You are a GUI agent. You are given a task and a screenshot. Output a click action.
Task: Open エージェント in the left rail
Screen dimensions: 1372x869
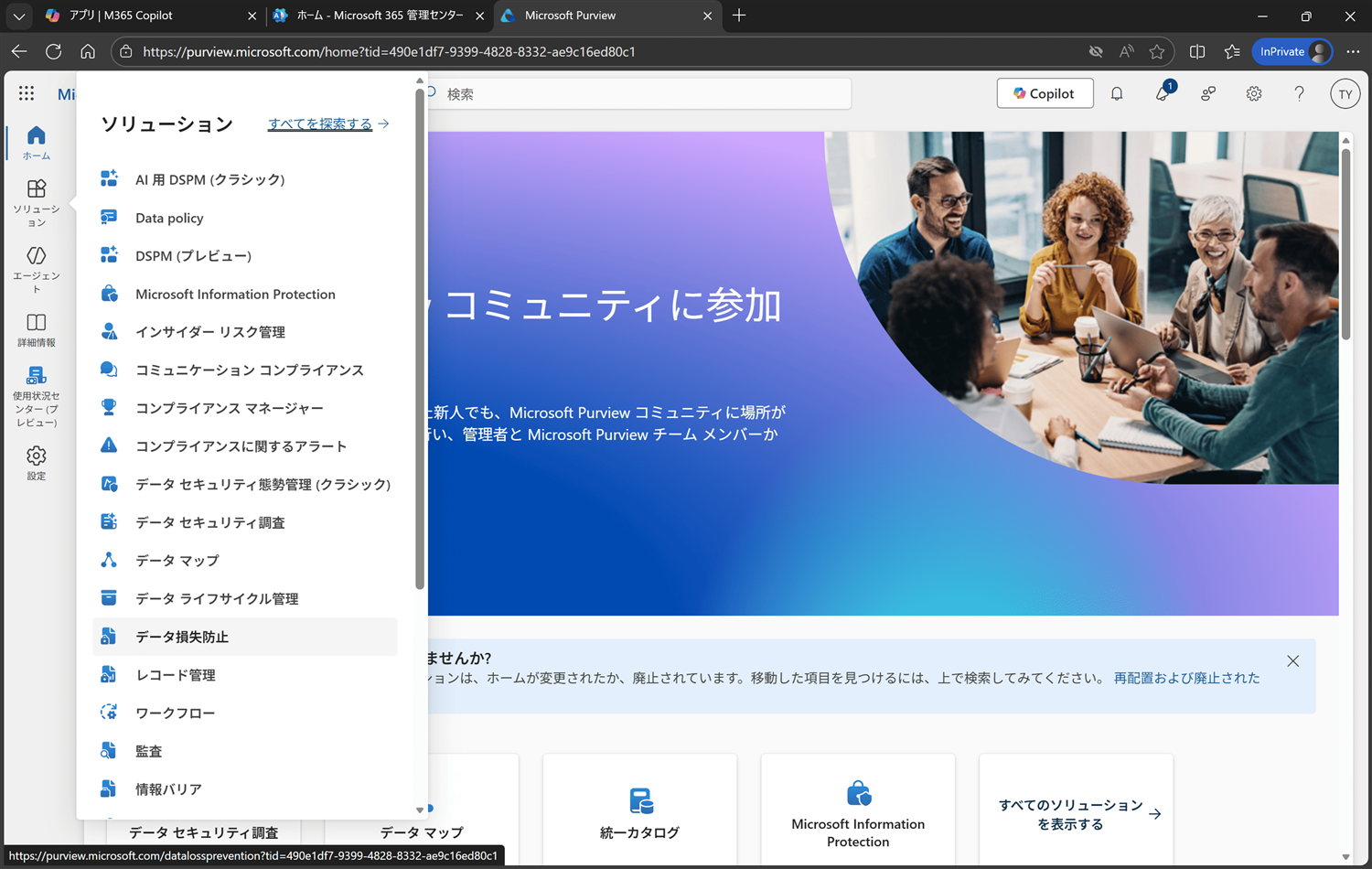[37, 270]
